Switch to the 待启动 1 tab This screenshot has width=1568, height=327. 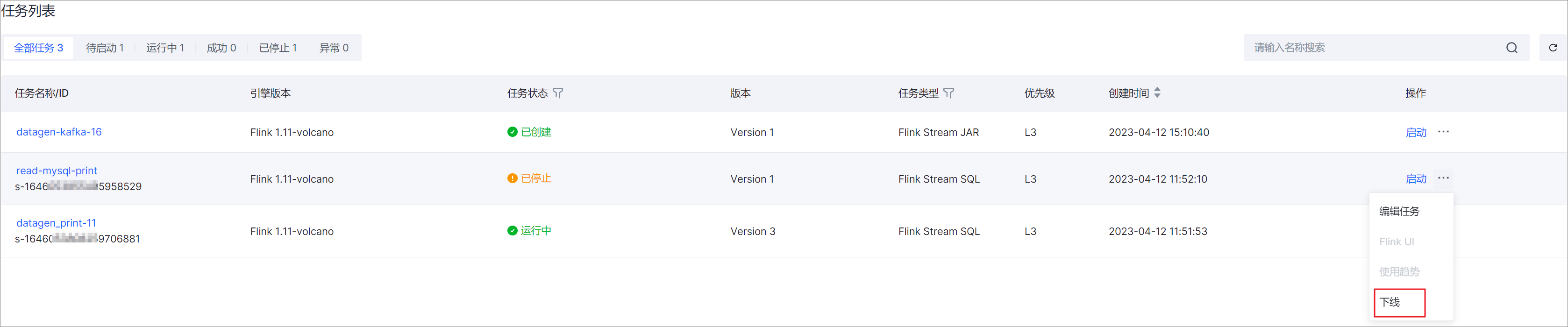coord(105,48)
